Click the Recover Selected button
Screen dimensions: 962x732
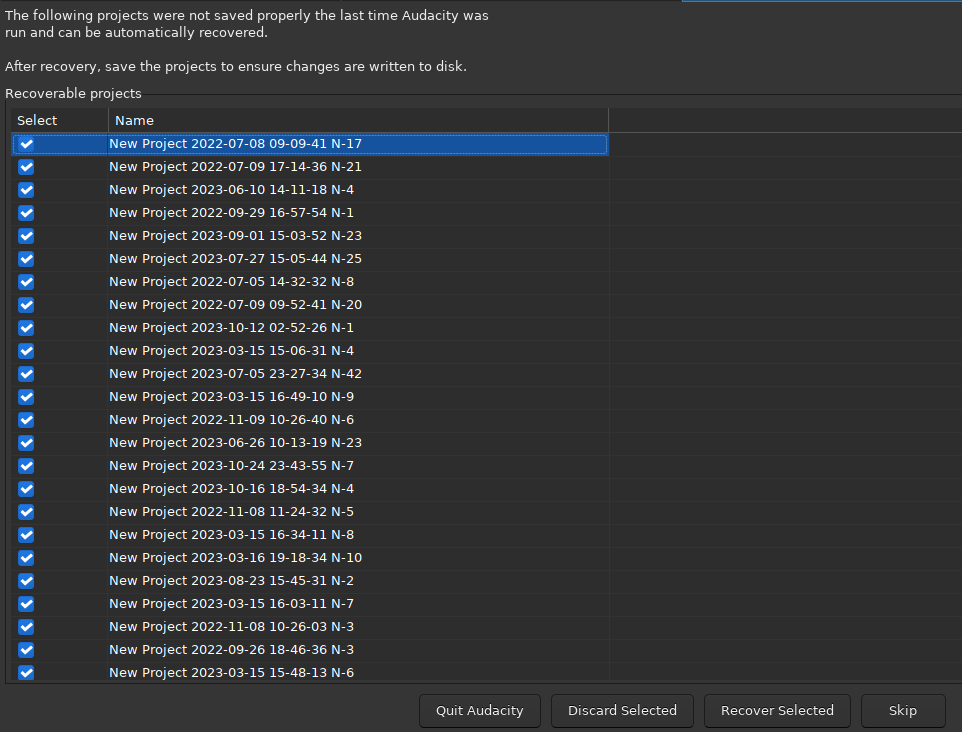pyautogui.click(x=777, y=710)
